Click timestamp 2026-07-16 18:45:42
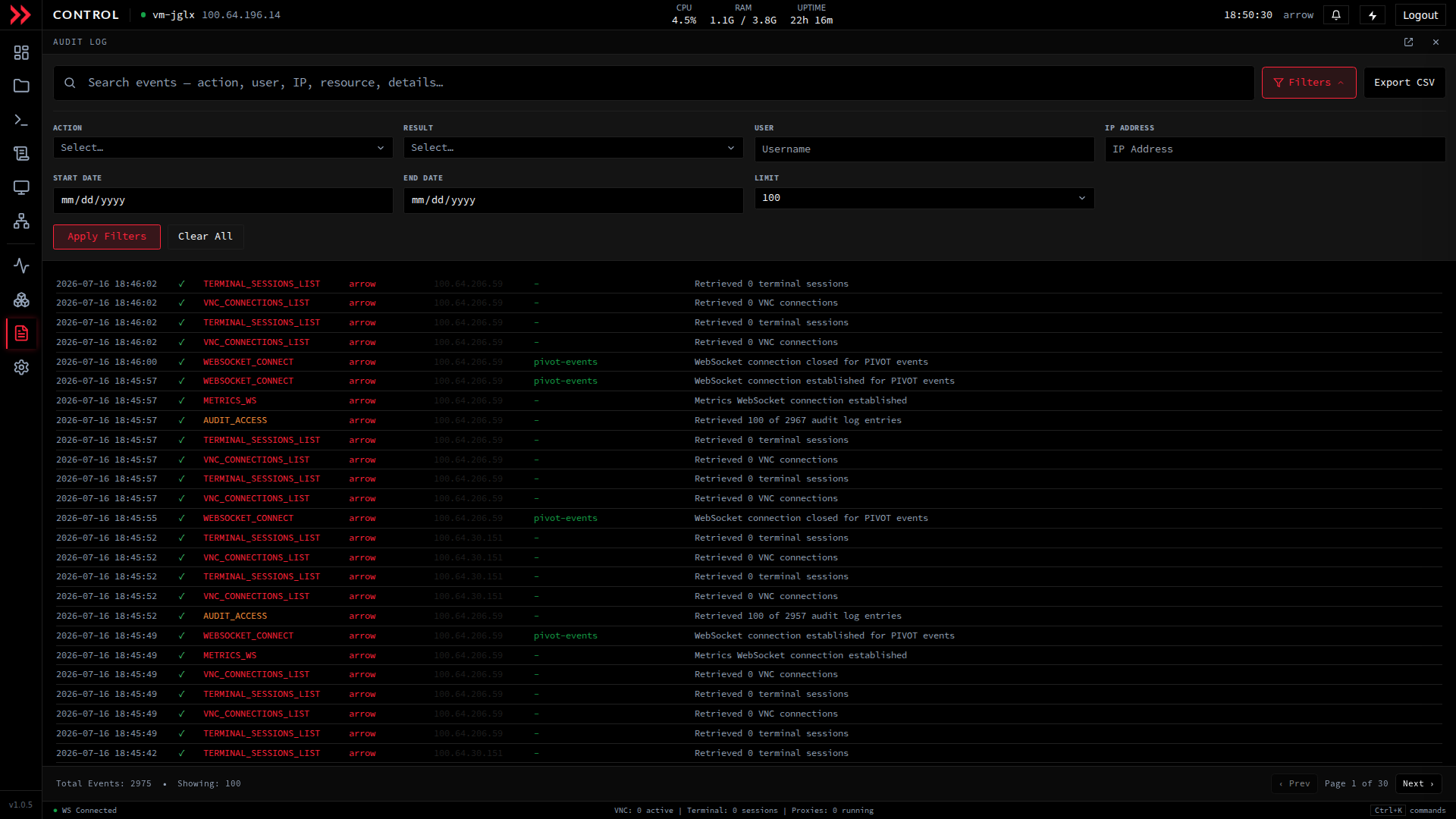Image resolution: width=1456 pixels, height=819 pixels. tap(106, 753)
